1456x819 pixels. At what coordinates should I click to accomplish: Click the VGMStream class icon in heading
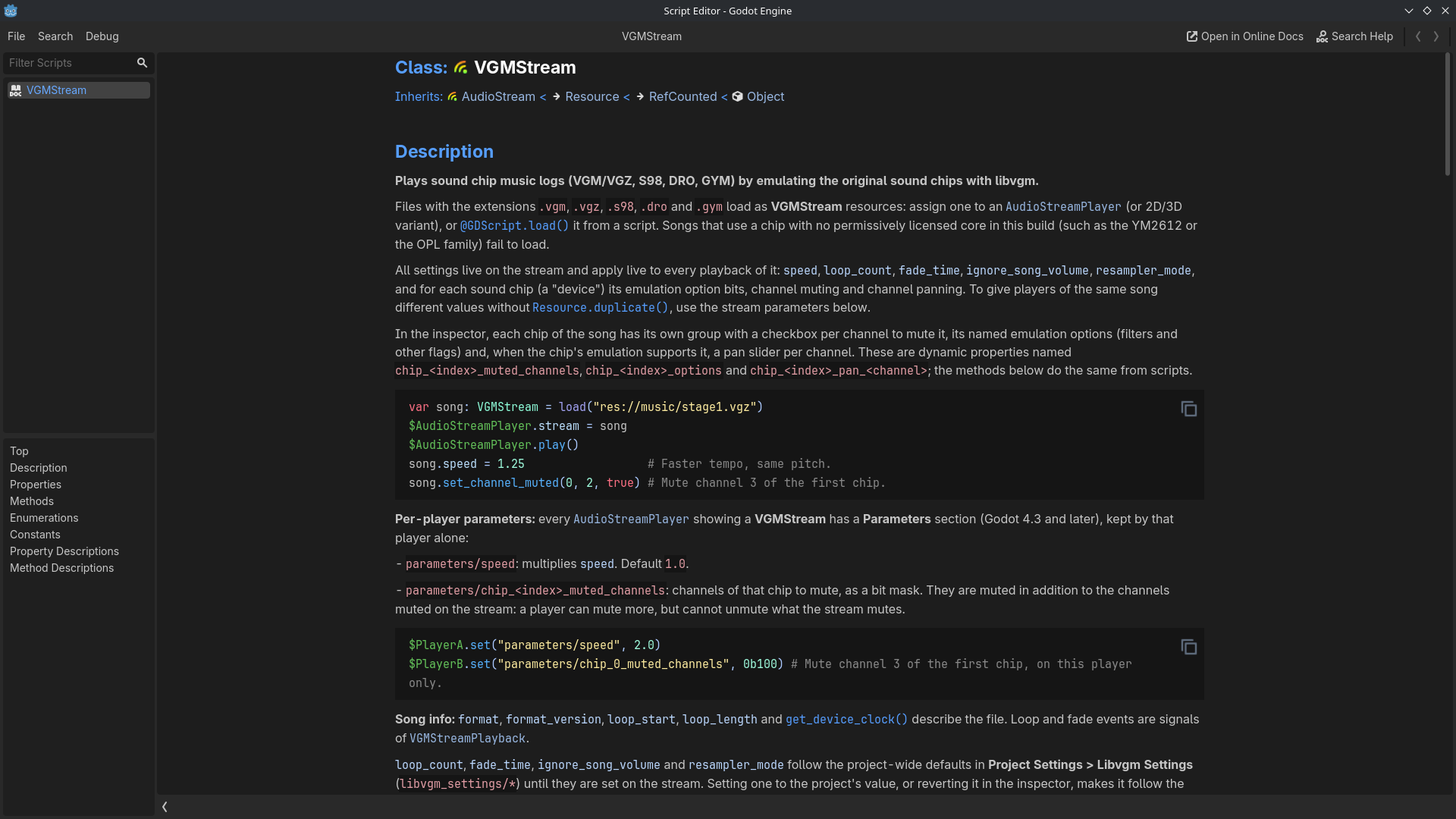pos(460,67)
